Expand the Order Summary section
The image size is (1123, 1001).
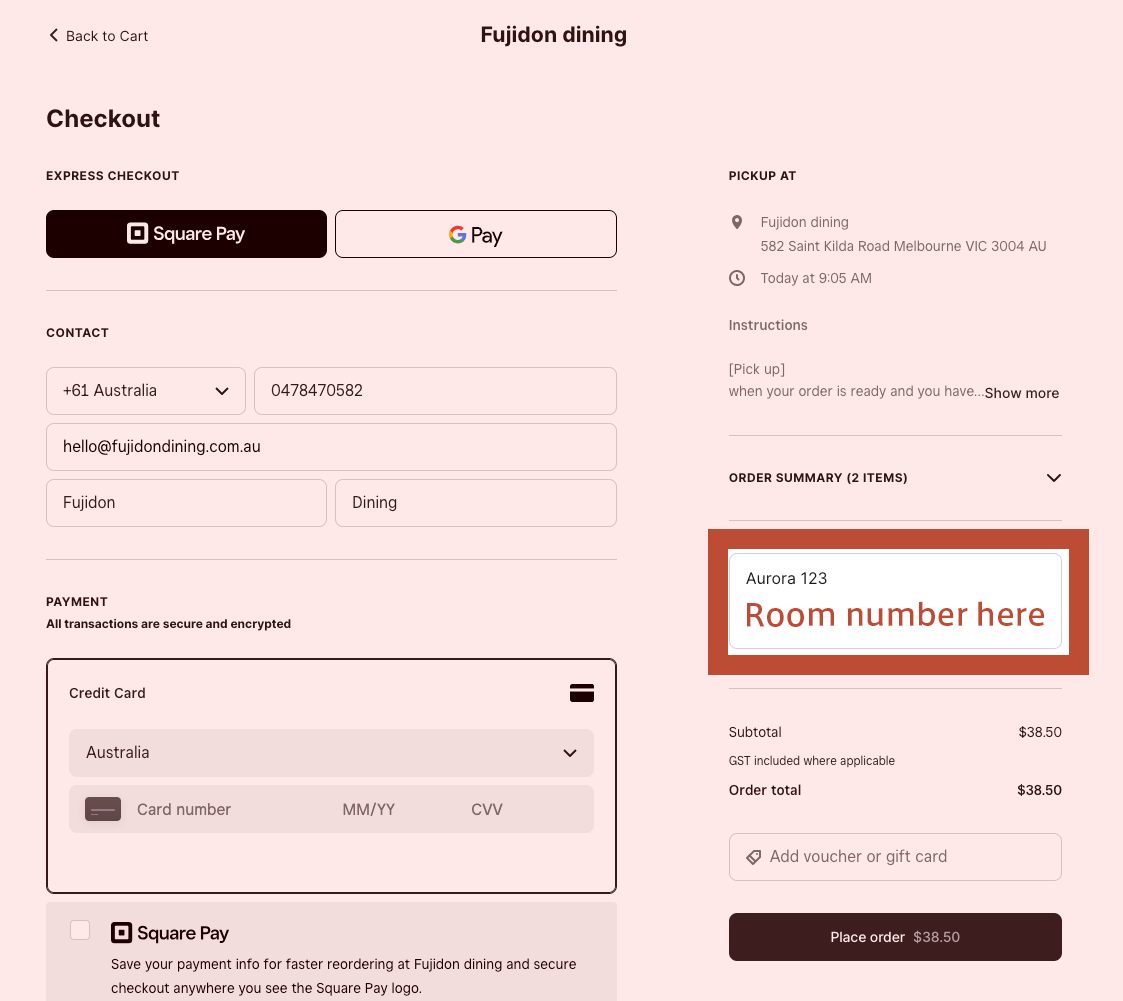(1053, 478)
